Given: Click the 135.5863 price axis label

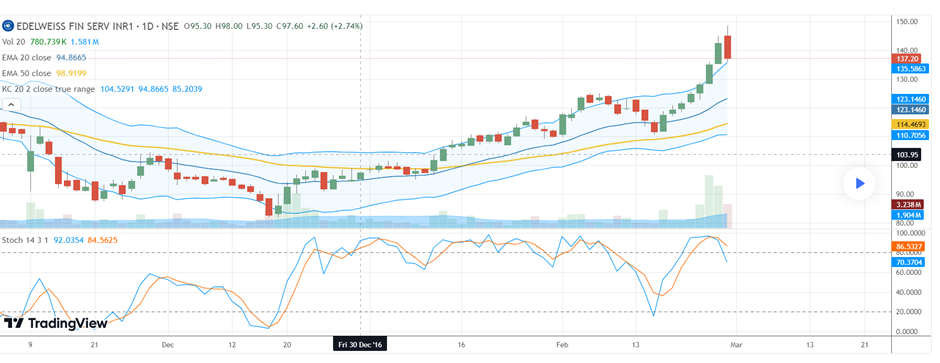Looking at the screenshot, I should click(x=911, y=69).
